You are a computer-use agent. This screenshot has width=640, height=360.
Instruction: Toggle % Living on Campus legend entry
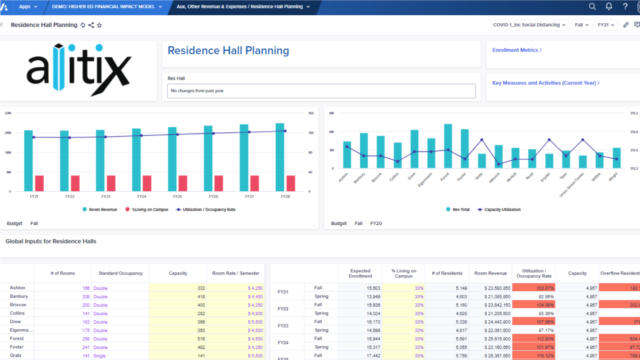147,209
